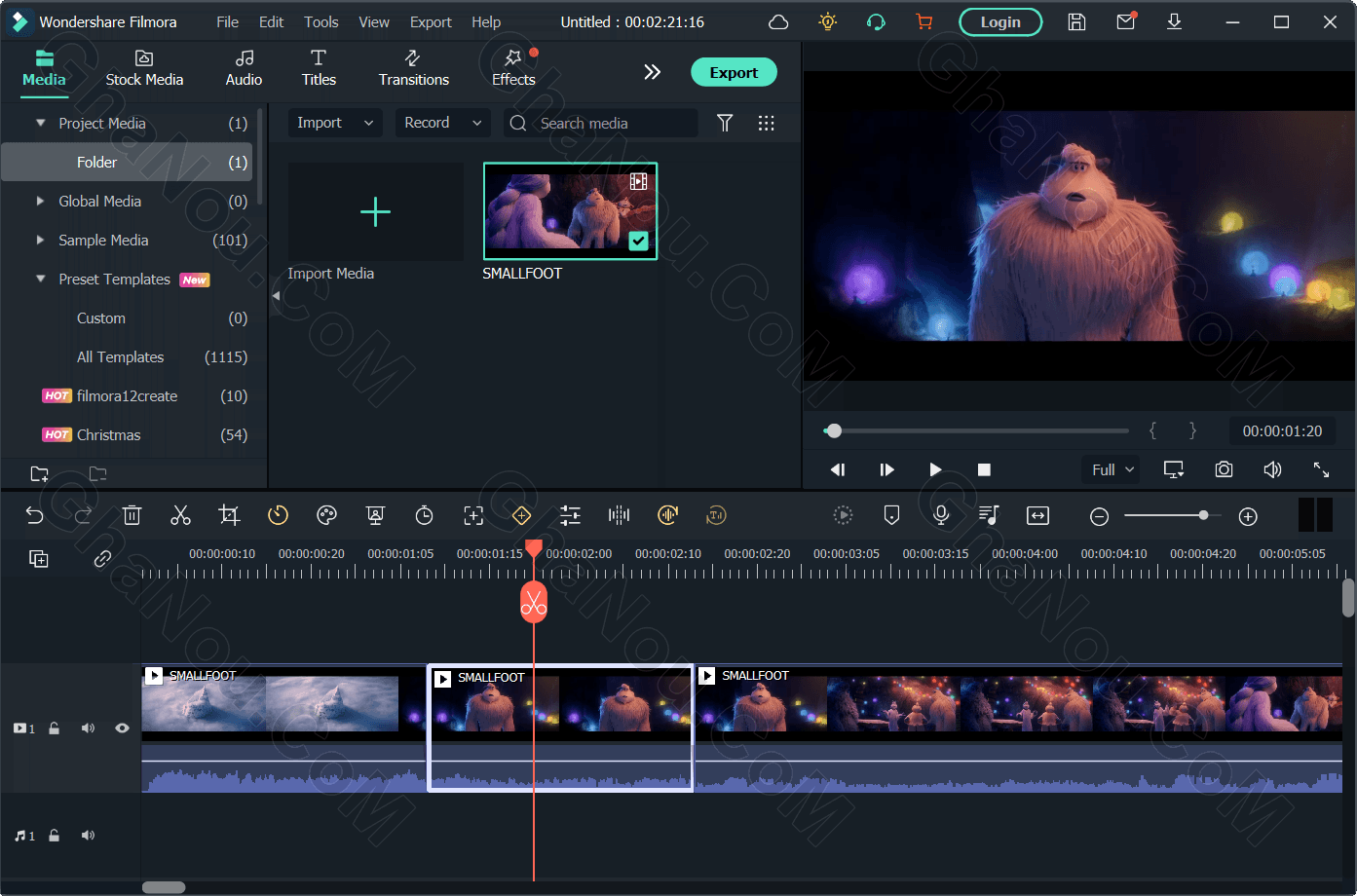The image size is (1357, 896).
Task: Play the preview video
Action: pyautogui.click(x=935, y=469)
